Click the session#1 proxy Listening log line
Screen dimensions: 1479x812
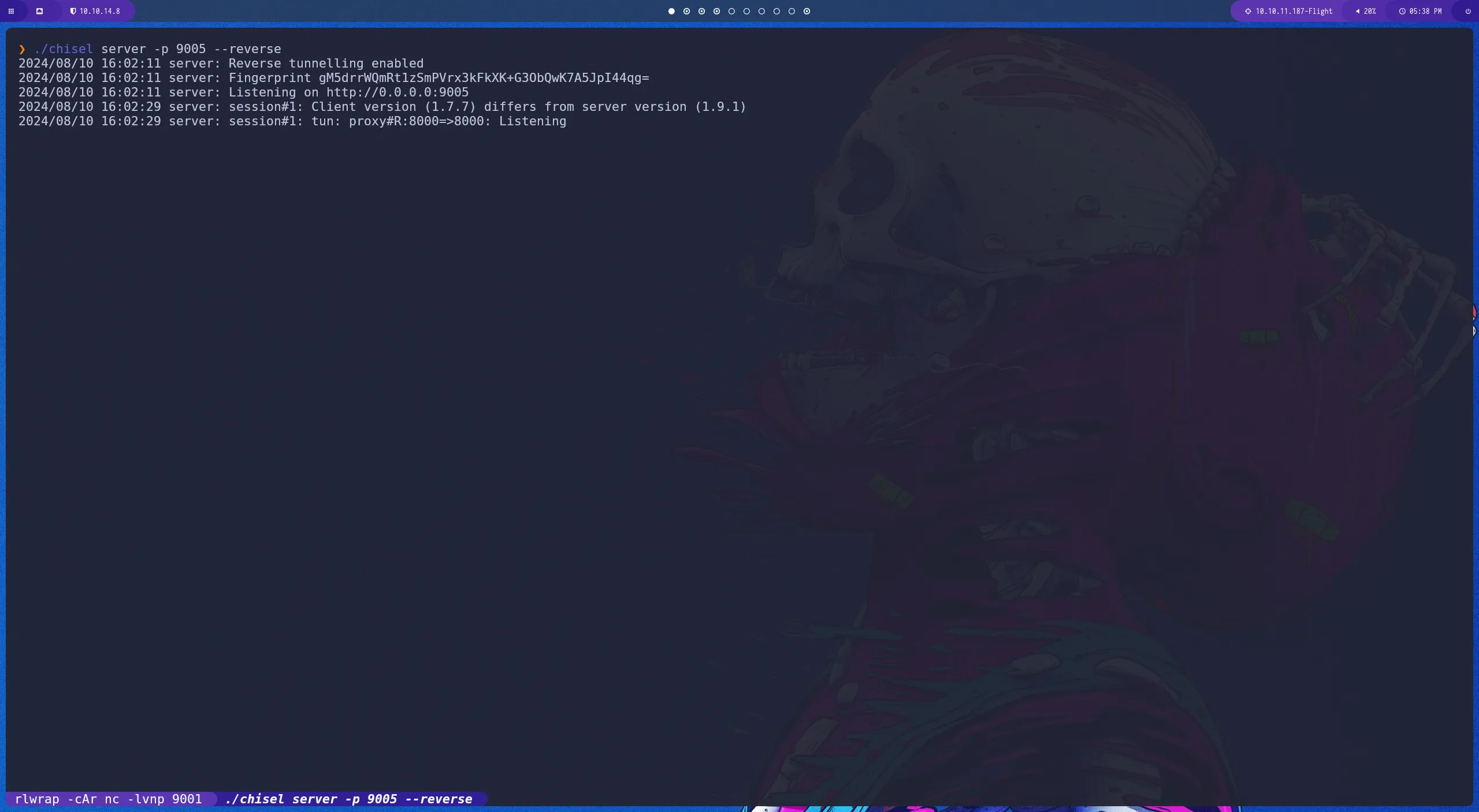[x=292, y=121]
